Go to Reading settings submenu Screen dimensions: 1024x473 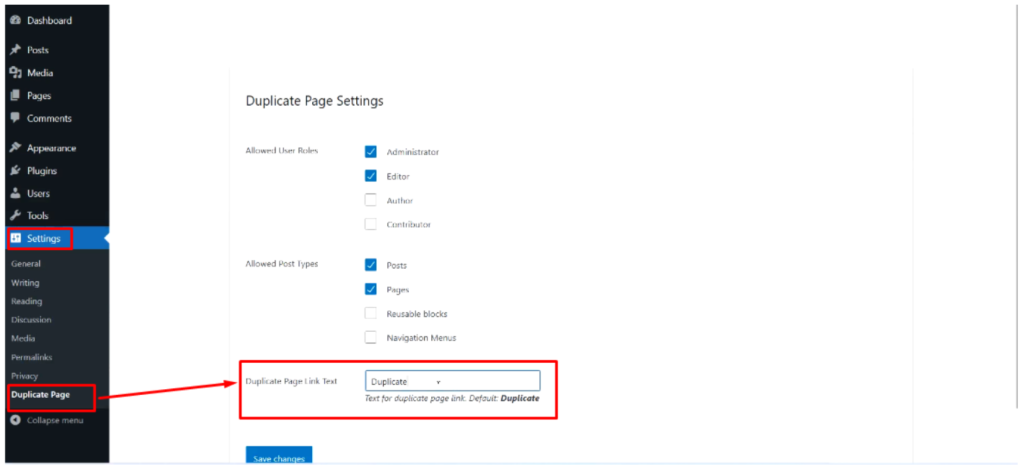click(x=27, y=301)
